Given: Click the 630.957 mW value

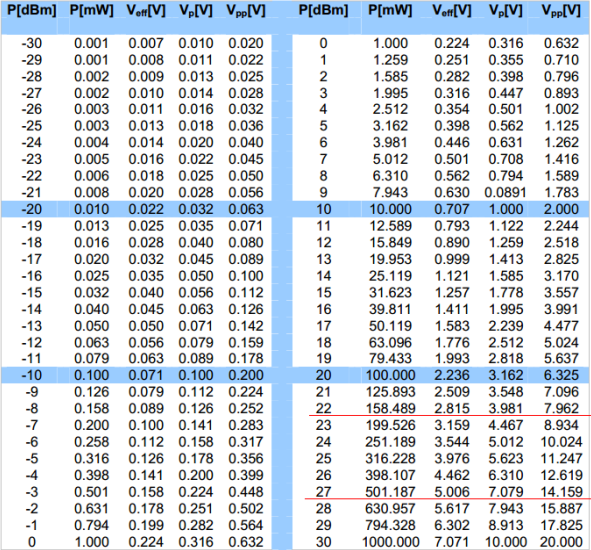Looking at the screenshot, I should (x=390, y=509).
